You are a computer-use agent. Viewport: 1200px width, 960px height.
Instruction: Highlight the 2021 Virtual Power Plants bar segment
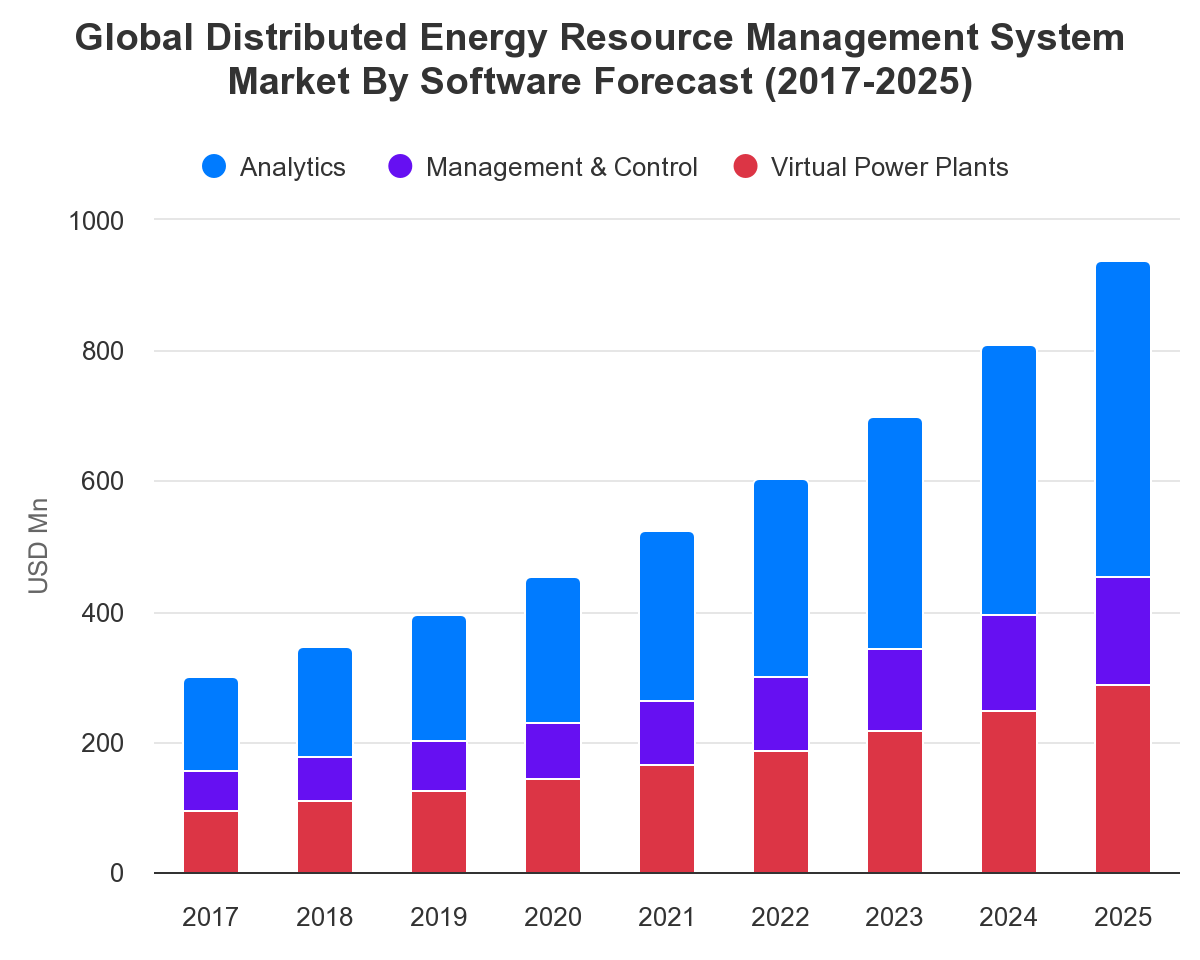coord(667,819)
